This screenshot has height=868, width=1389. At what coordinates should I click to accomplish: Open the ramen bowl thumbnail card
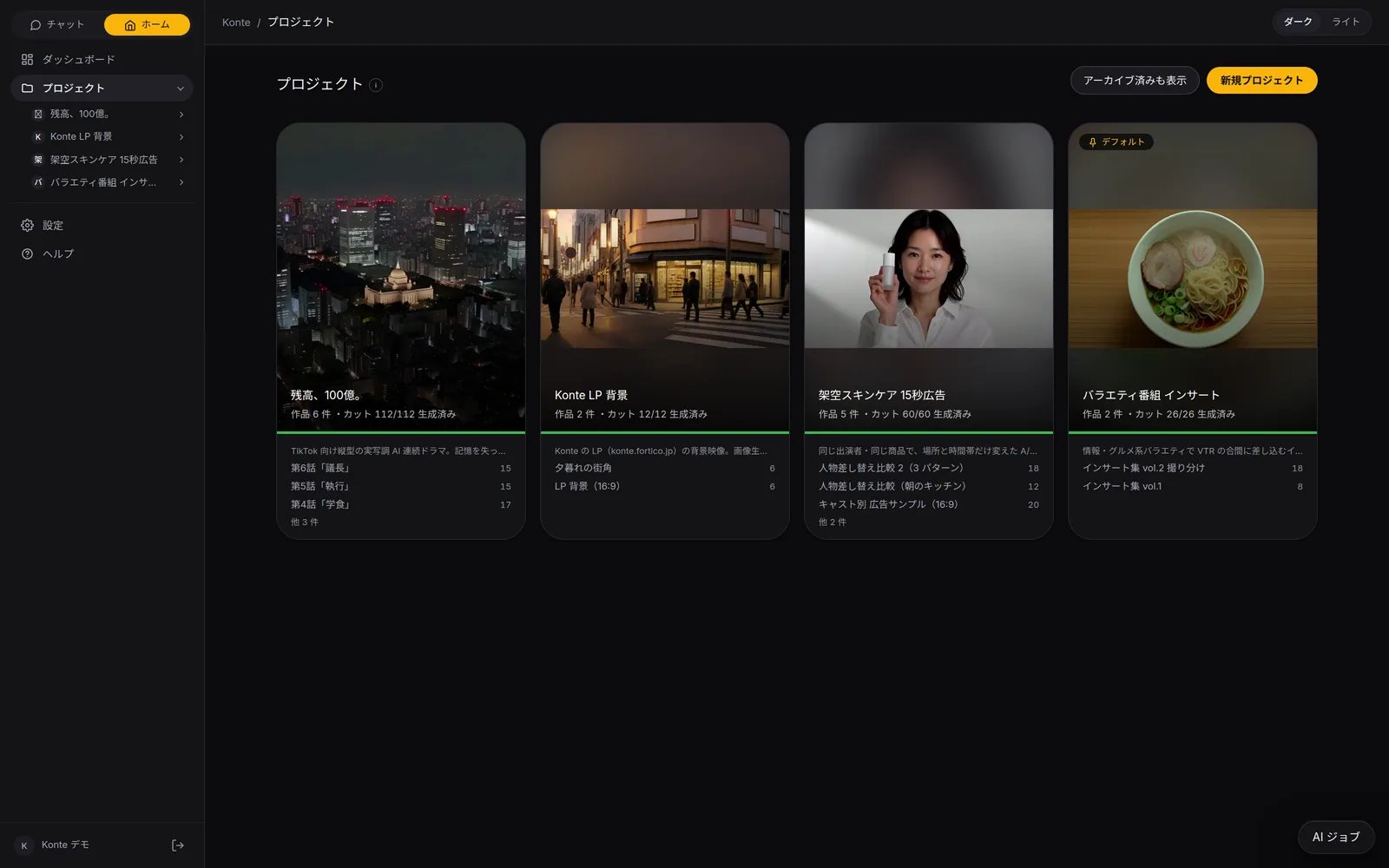click(1193, 278)
